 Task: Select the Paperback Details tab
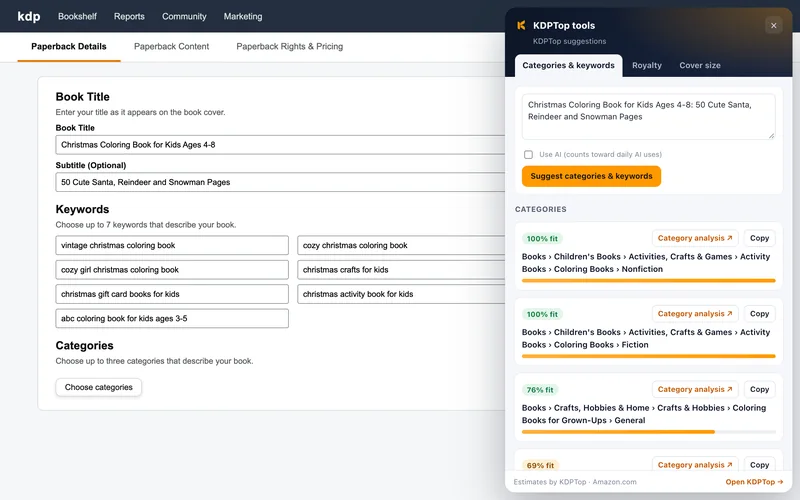coord(69,46)
